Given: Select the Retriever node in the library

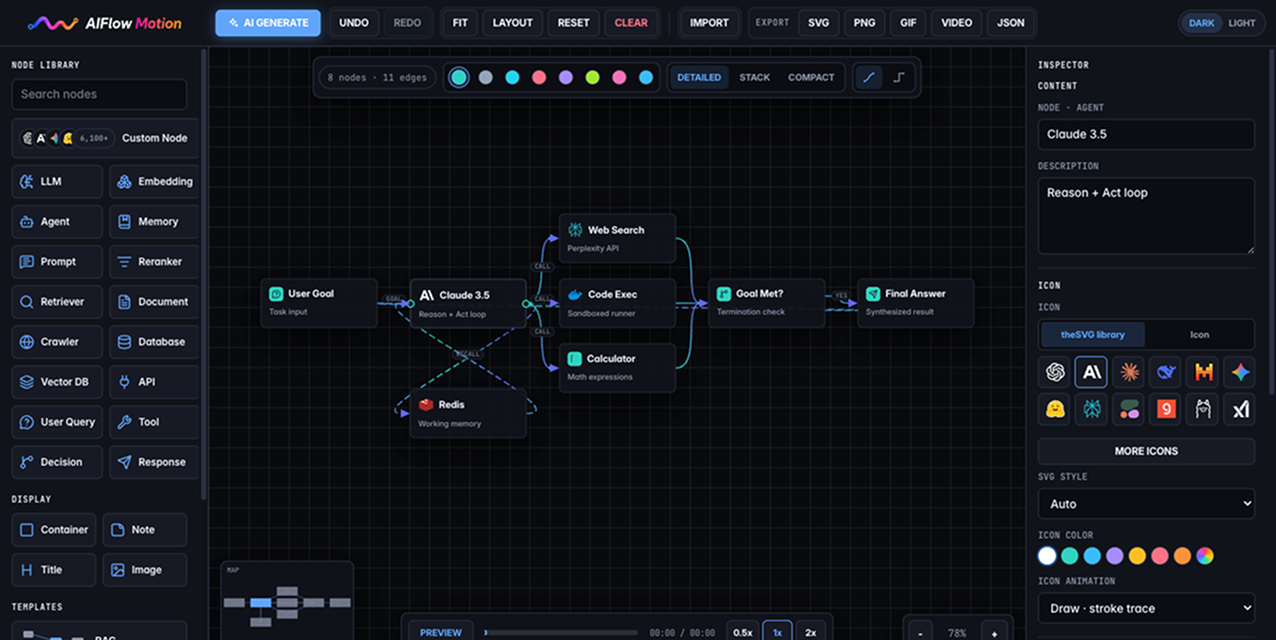Looking at the screenshot, I should click(x=57, y=302).
